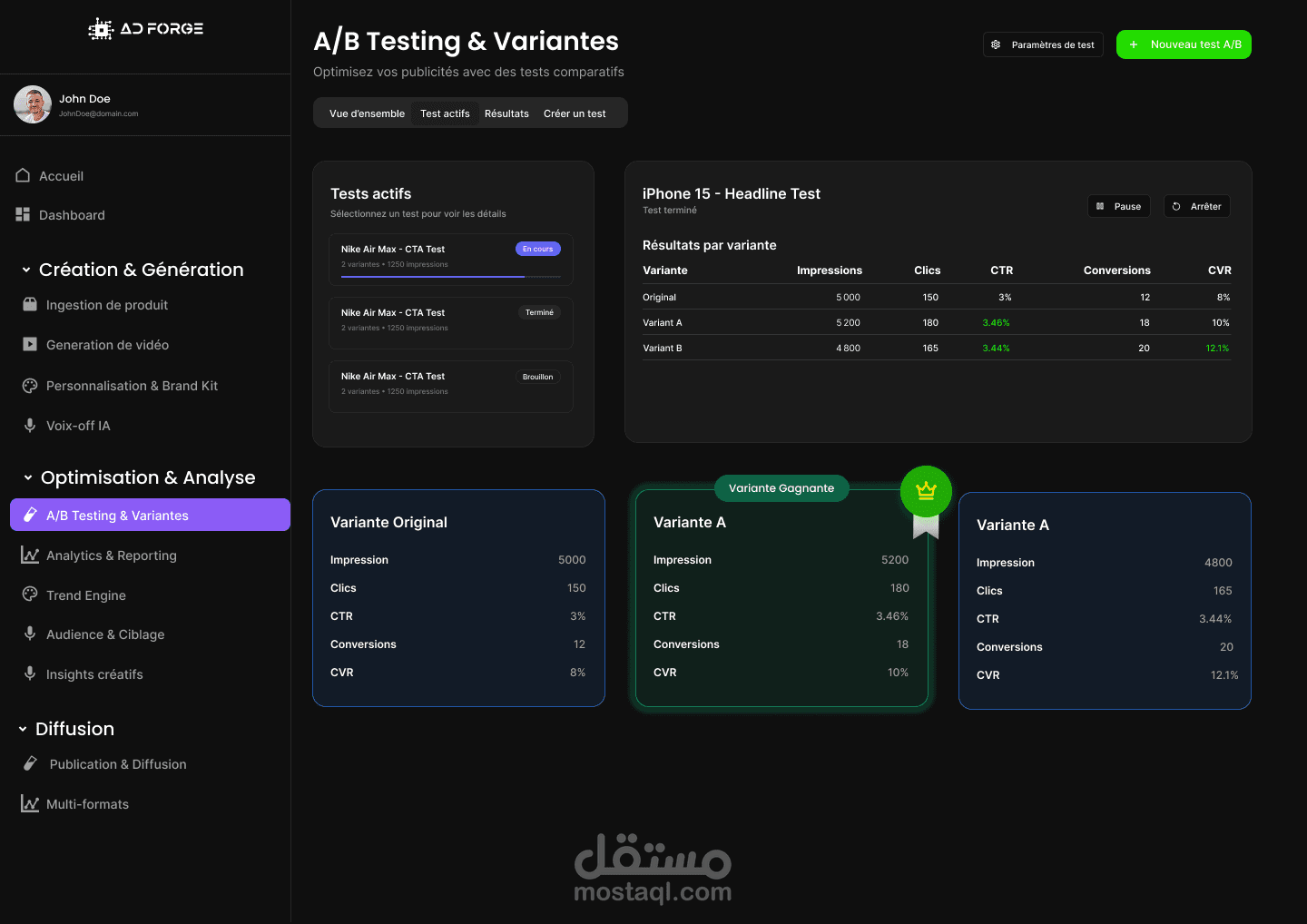Click the A/B Testing pencil icon
The width and height of the screenshot is (1307, 924).
click(30, 515)
